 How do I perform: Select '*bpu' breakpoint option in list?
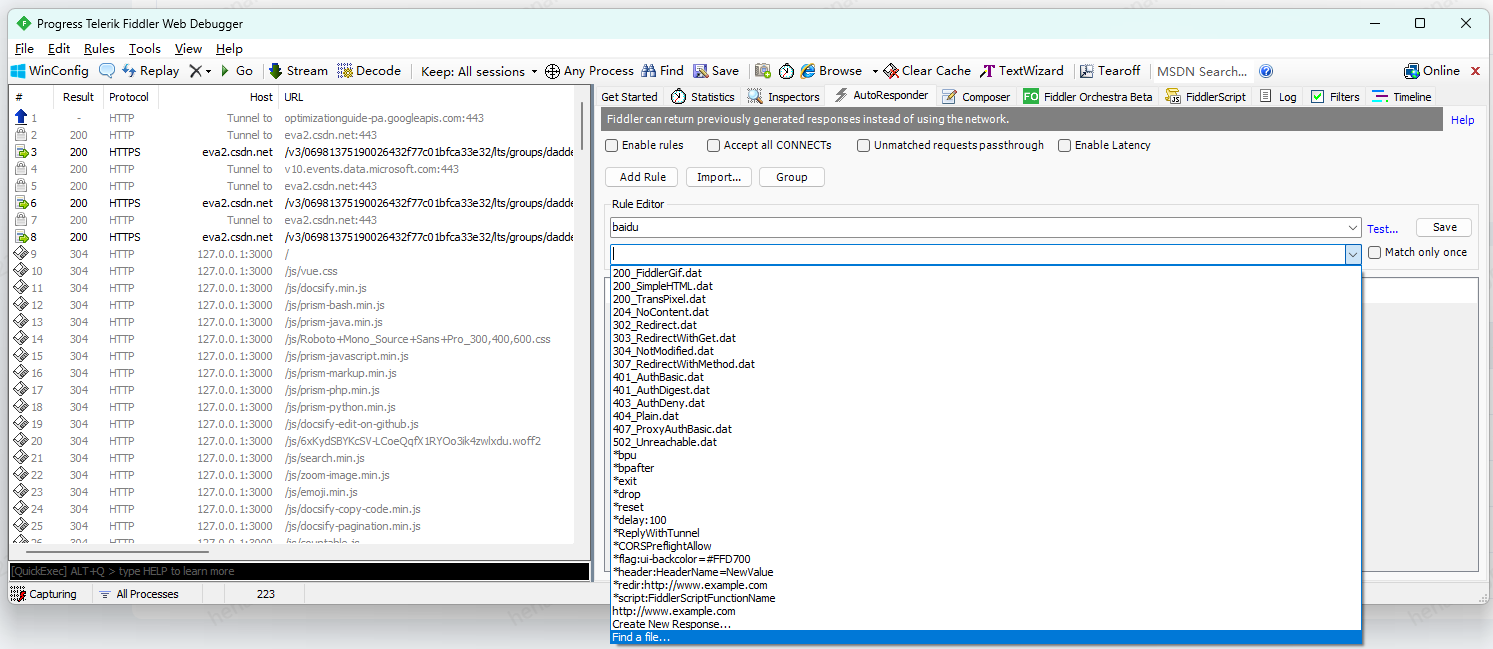pos(986,455)
